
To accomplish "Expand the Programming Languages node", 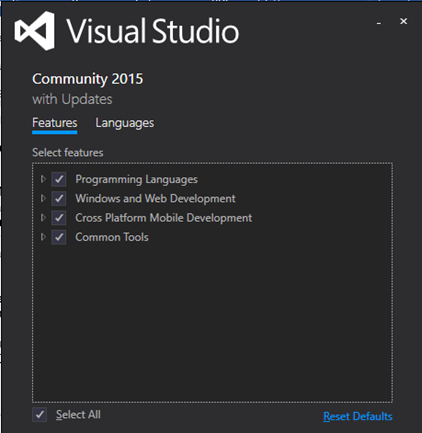I will pos(43,179).
